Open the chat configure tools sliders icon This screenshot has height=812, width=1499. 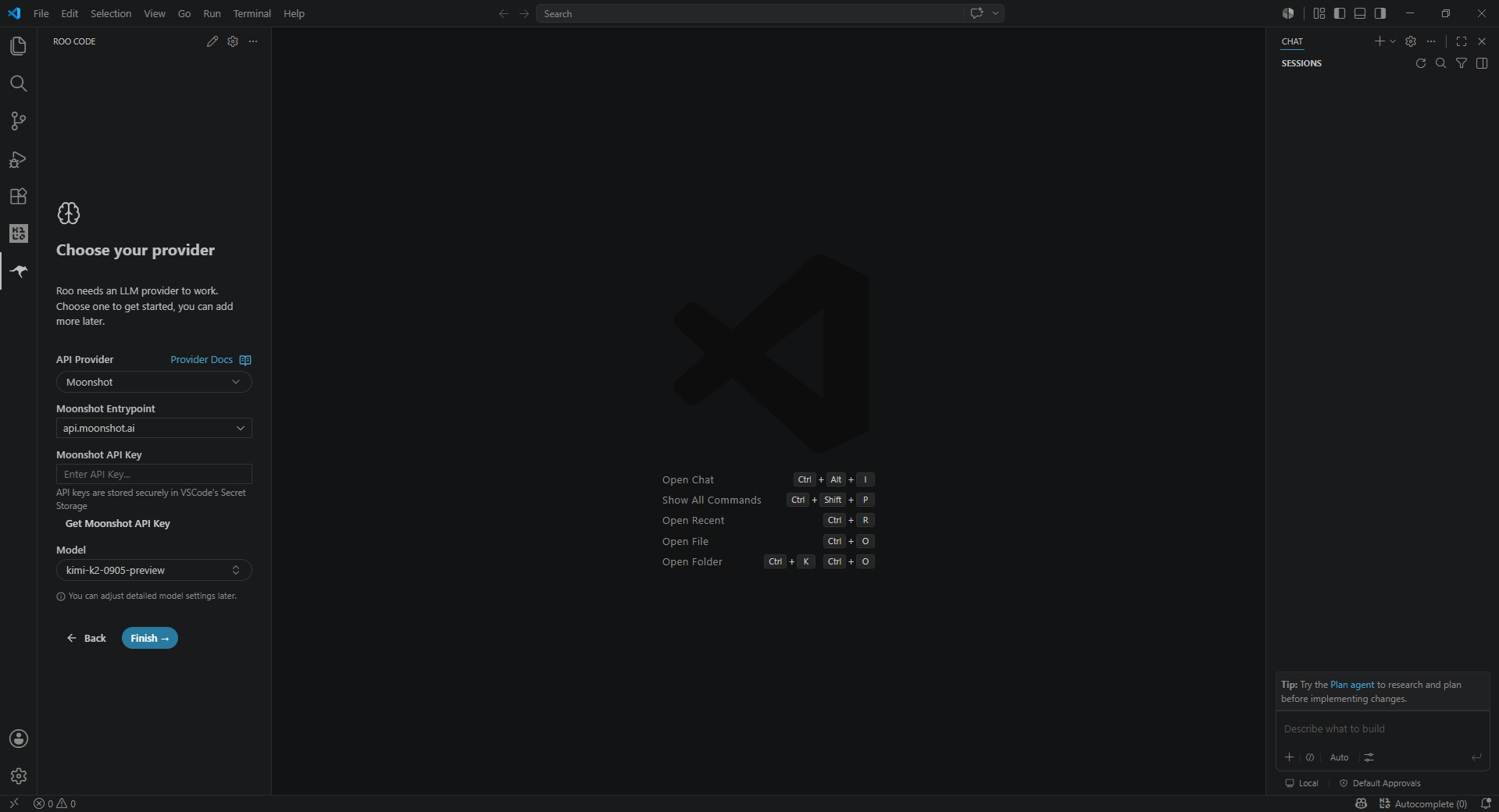1369,757
